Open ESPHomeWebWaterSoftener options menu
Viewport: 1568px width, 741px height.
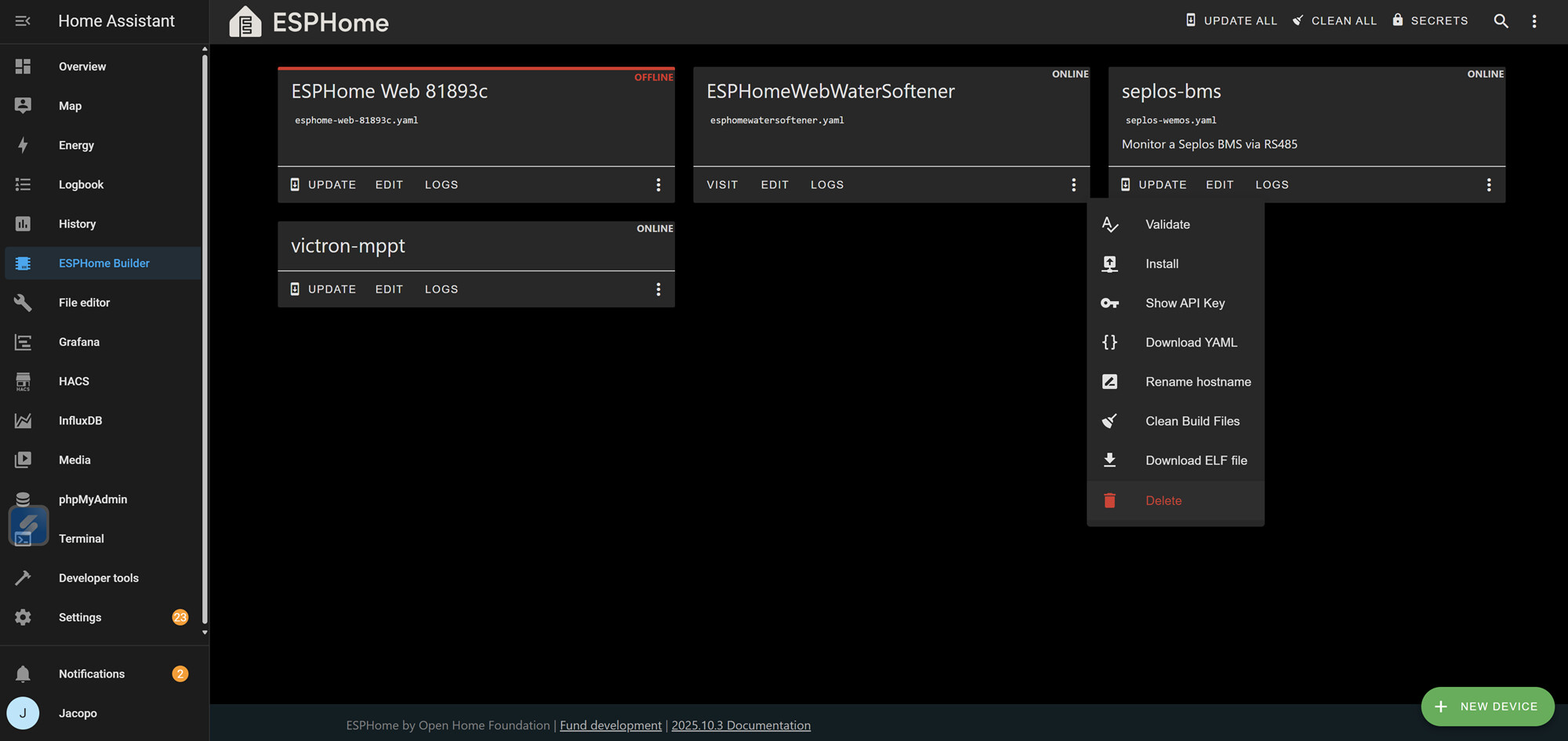click(x=1073, y=184)
